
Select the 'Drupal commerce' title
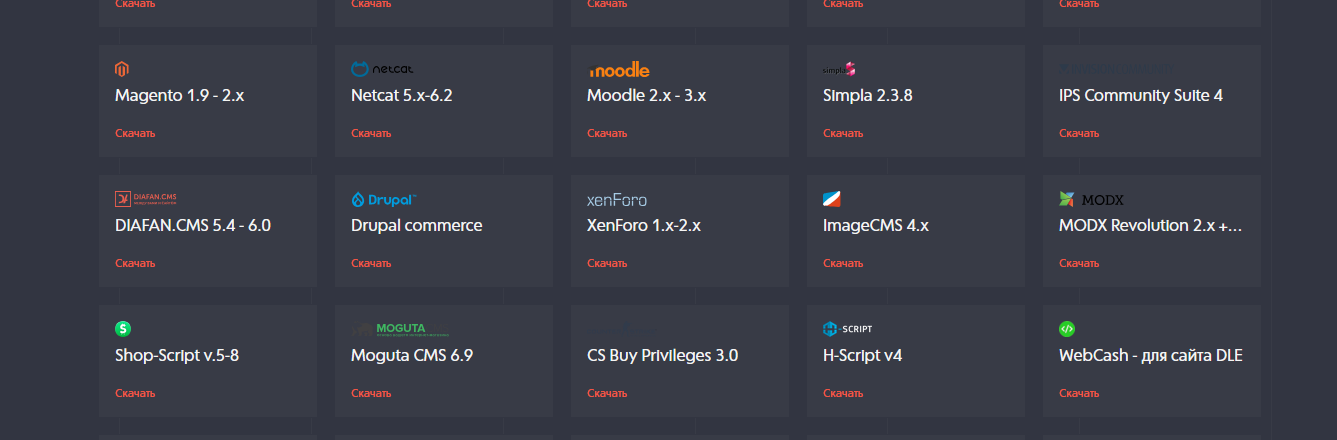pos(417,226)
